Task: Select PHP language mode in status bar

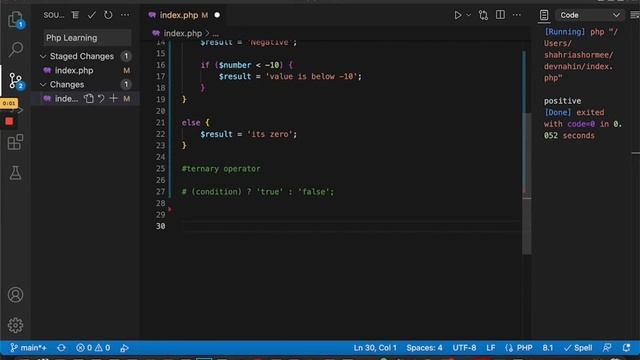Action: coord(524,348)
